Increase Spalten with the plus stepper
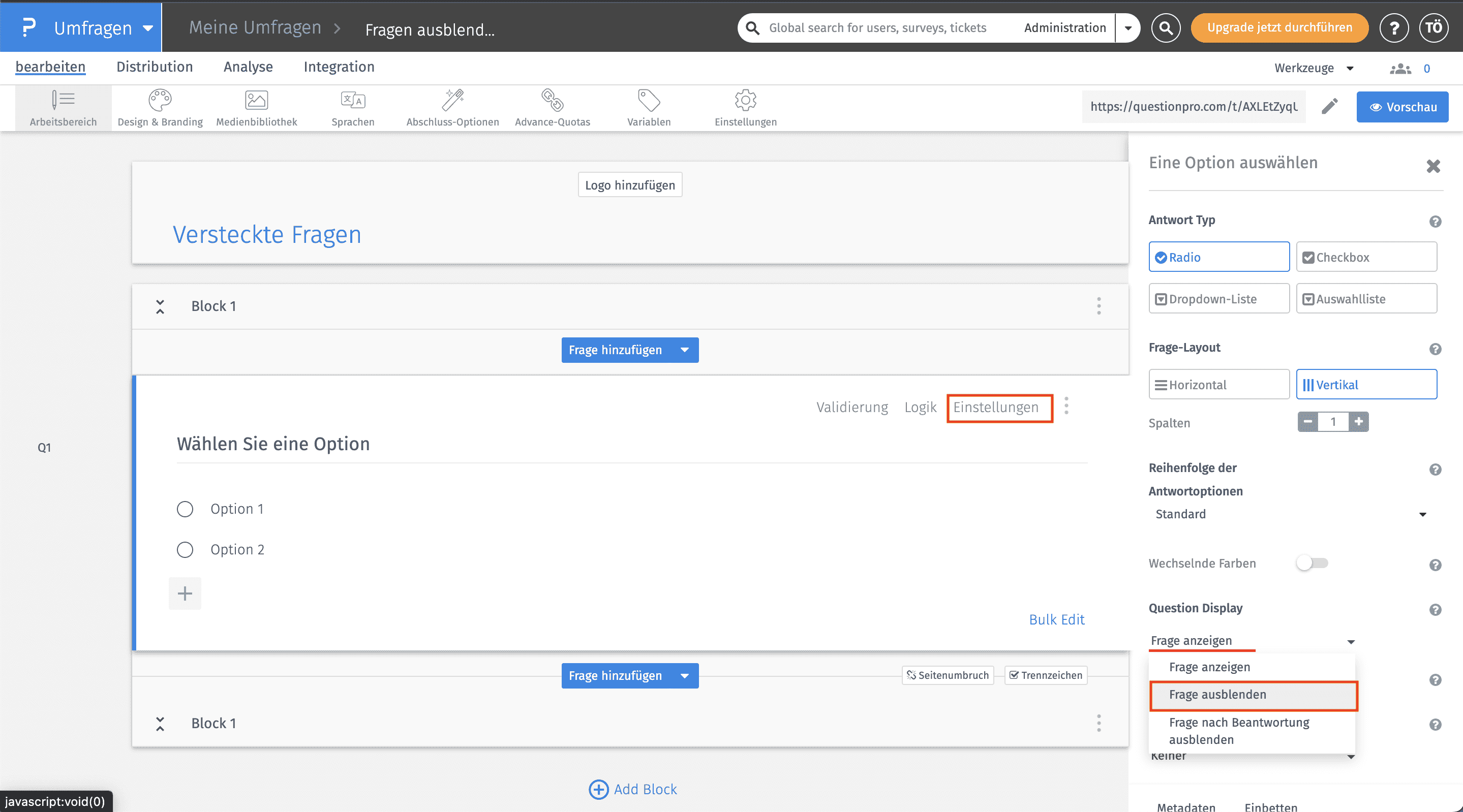This screenshot has height=812, width=1463. (x=1358, y=422)
